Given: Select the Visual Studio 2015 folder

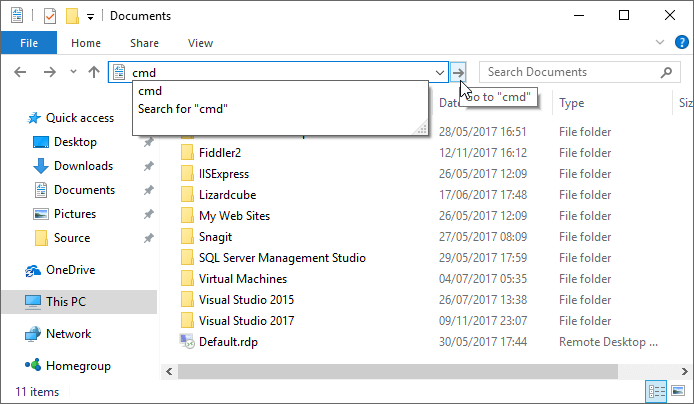Looking at the screenshot, I should pos(246,300).
